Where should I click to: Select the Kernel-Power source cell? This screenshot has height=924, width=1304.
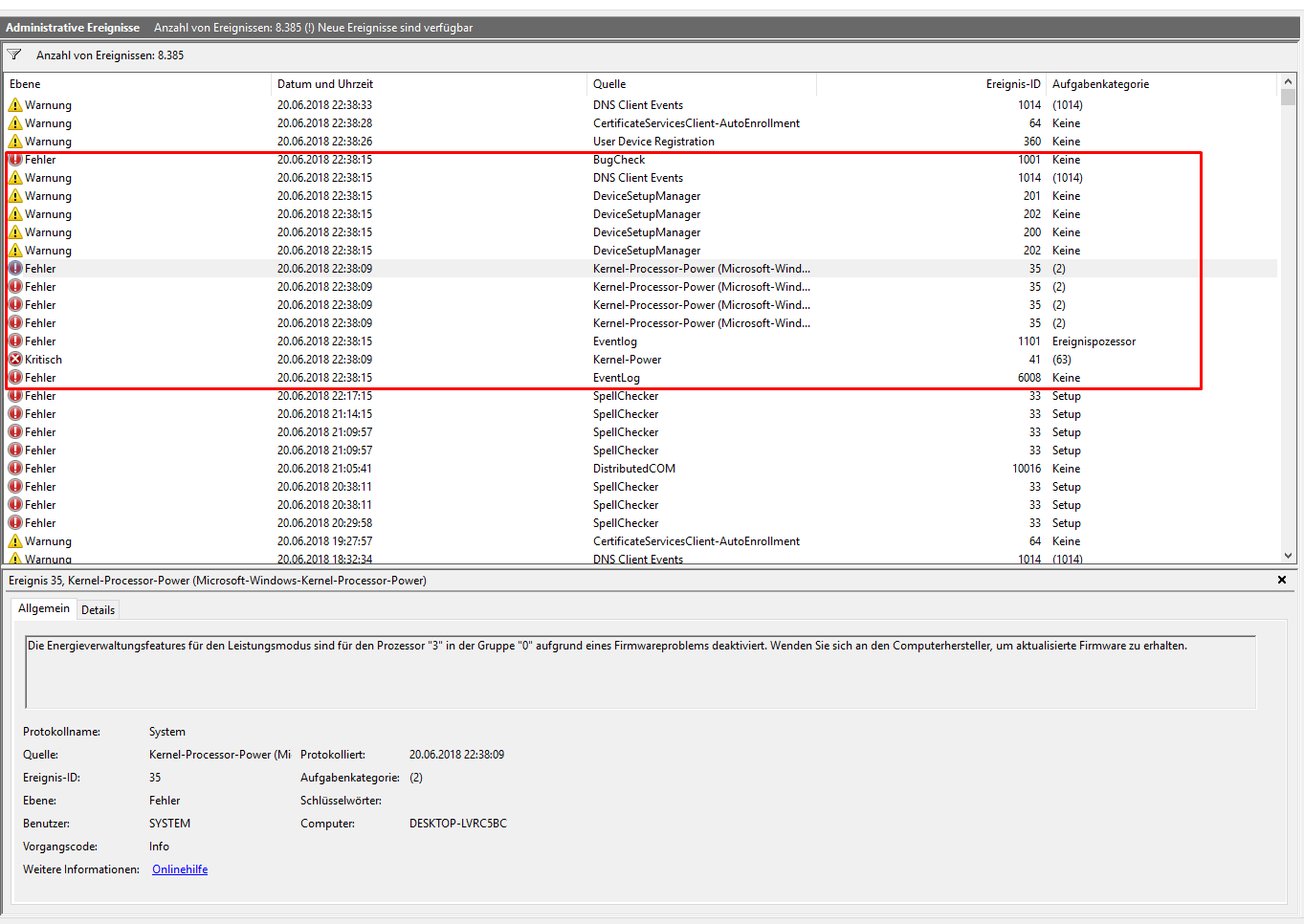pyautogui.click(x=627, y=360)
